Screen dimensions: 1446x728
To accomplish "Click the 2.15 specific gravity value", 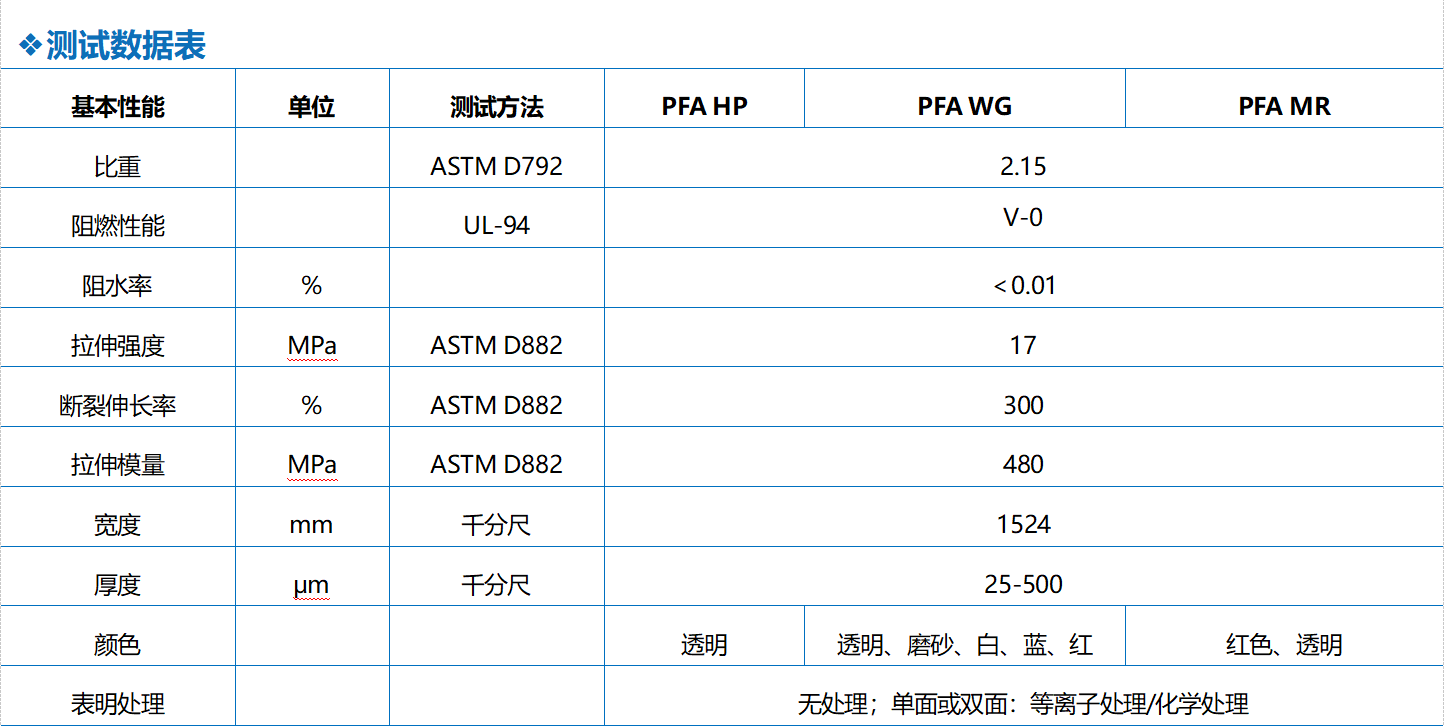I will coord(1023,166).
